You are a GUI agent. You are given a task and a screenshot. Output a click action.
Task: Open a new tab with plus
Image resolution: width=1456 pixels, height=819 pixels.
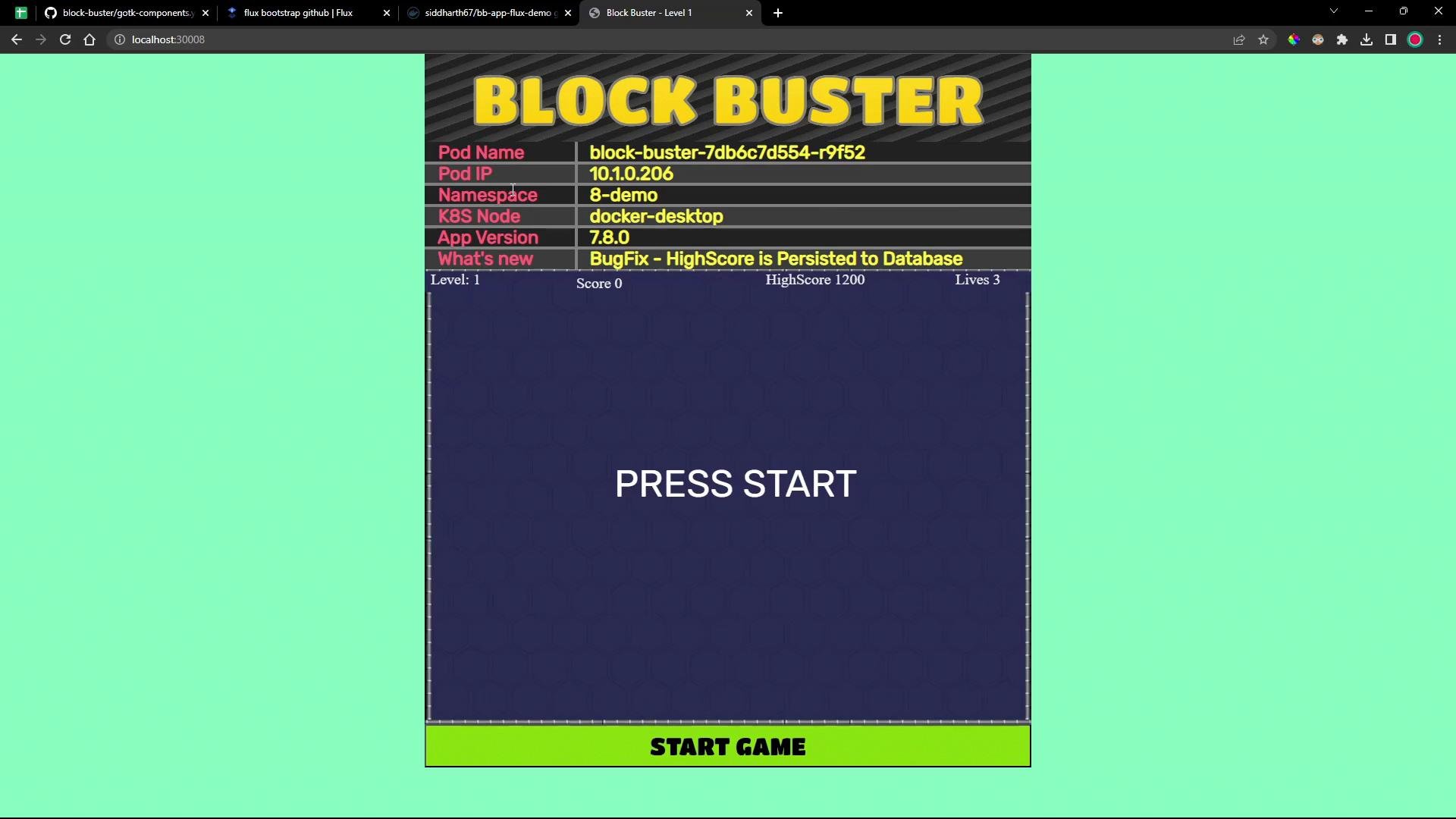778,13
